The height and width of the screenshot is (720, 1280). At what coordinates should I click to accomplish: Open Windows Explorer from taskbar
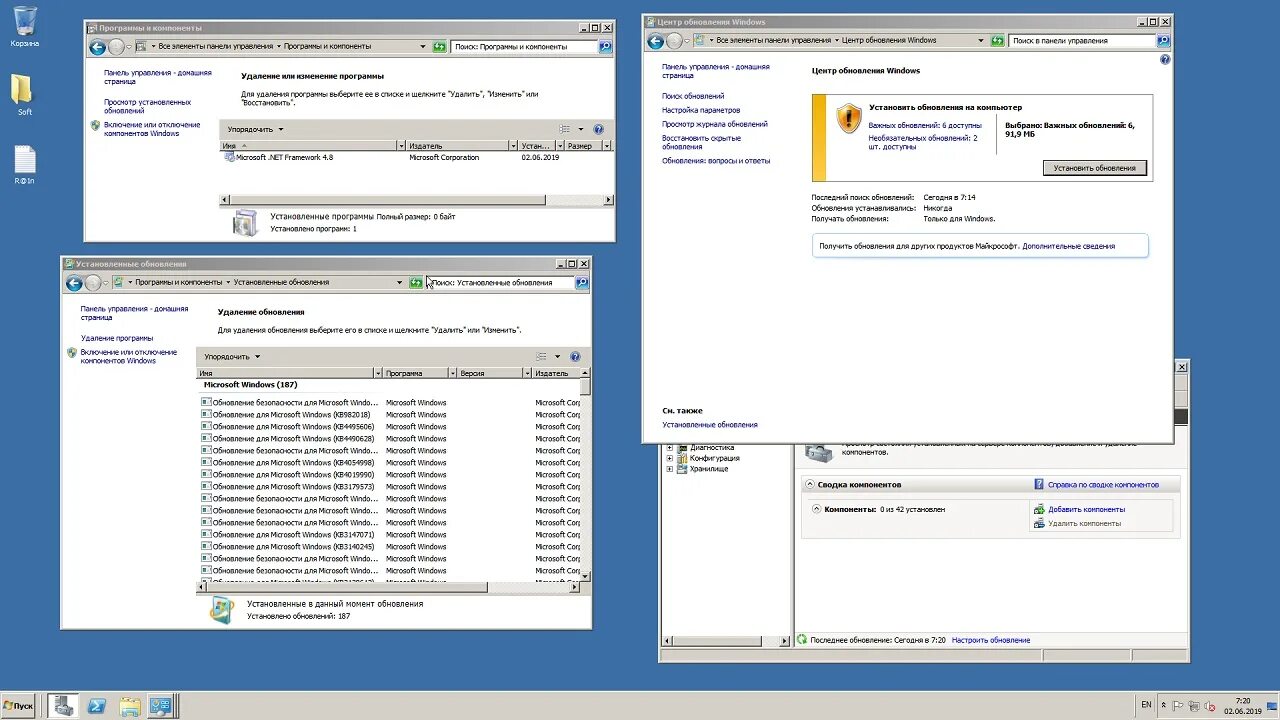[129, 705]
